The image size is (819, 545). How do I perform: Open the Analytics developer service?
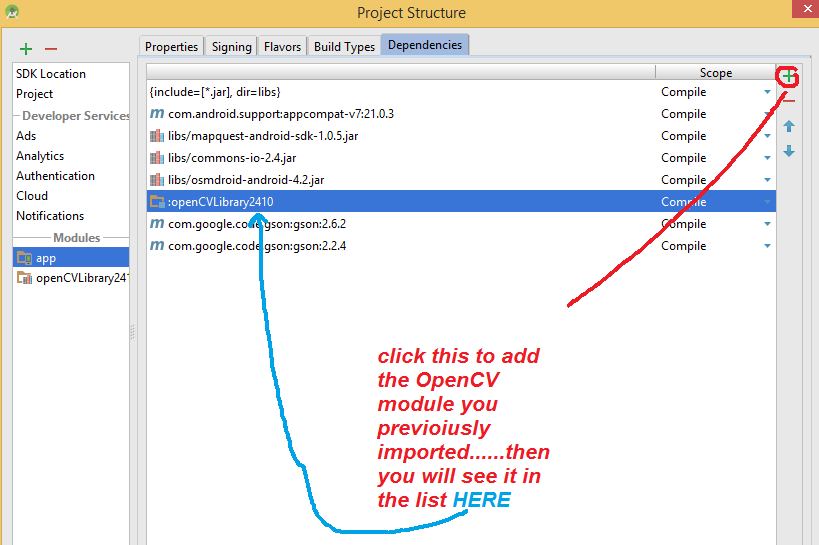coord(40,156)
